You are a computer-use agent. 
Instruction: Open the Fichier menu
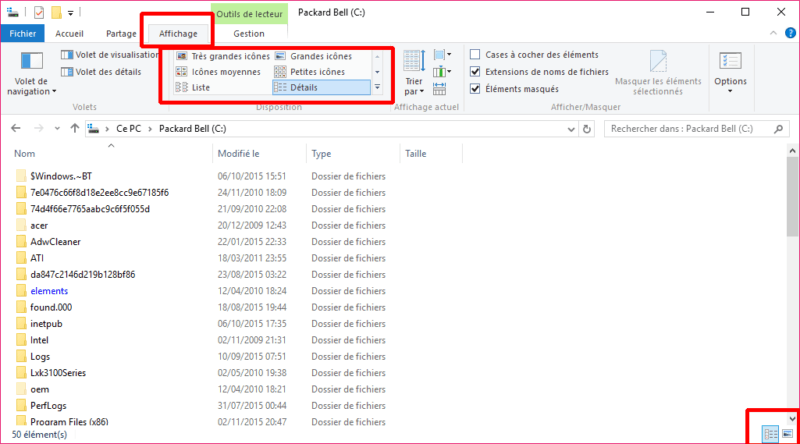[x=22, y=33]
